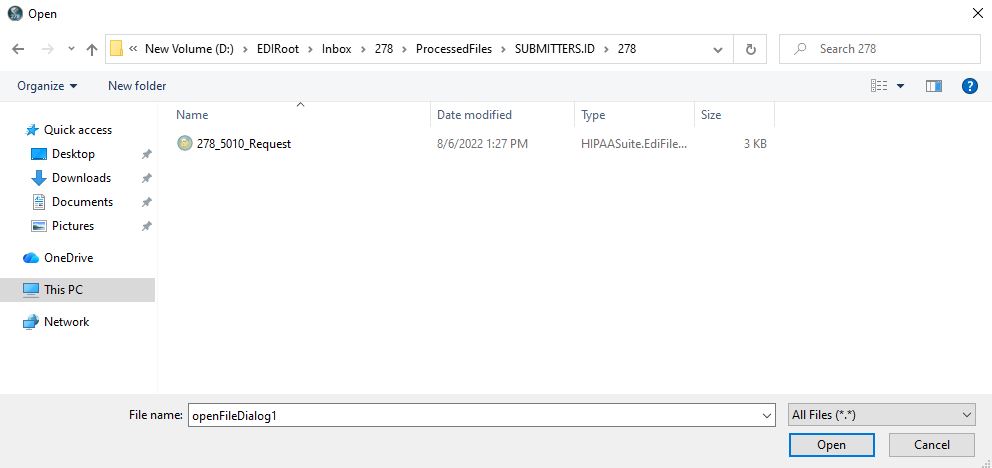Select the 278_5010_Request file
The height and width of the screenshot is (468, 992).
coord(244,144)
